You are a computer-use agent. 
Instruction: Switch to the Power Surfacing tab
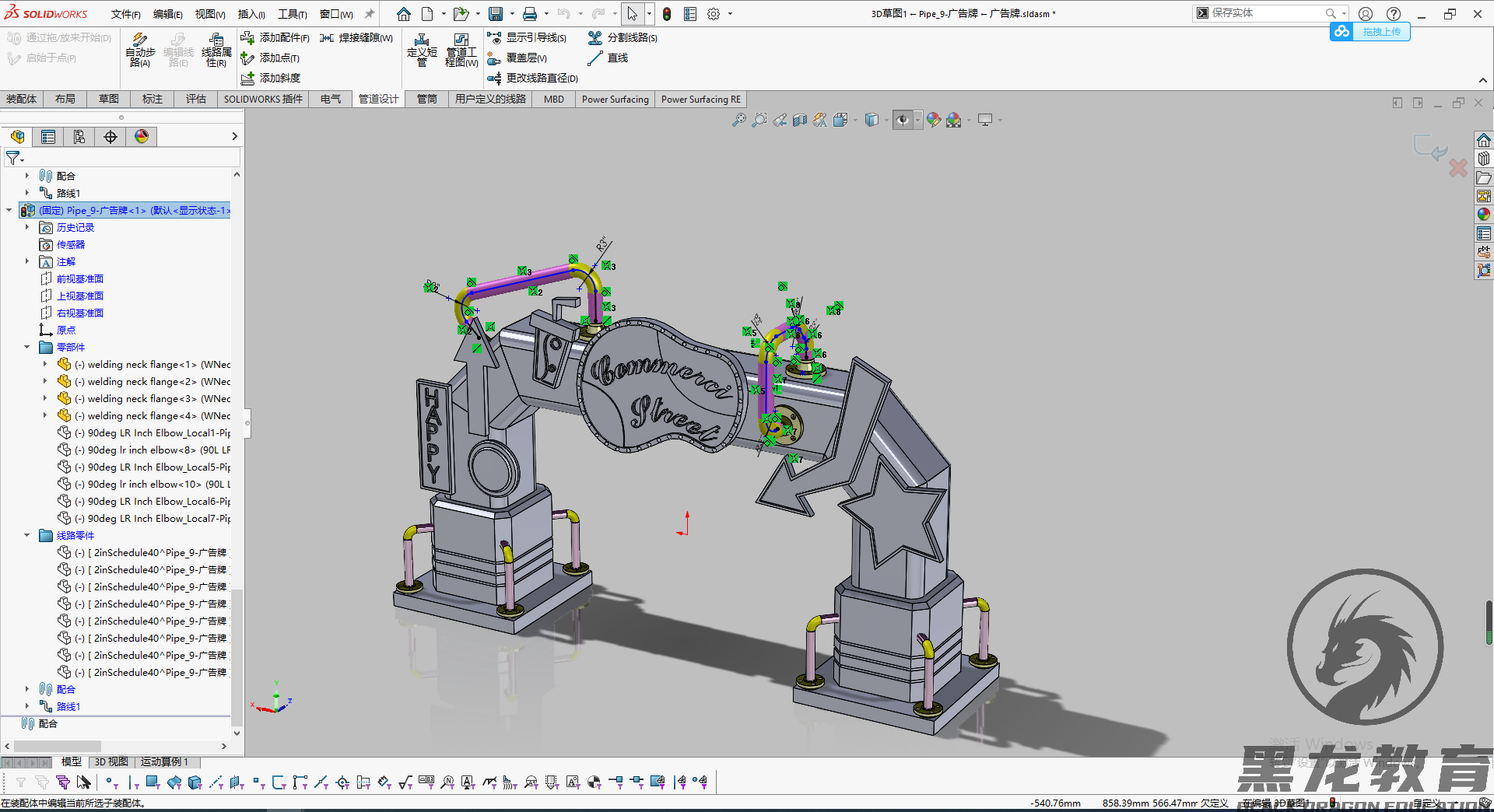[615, 99]
